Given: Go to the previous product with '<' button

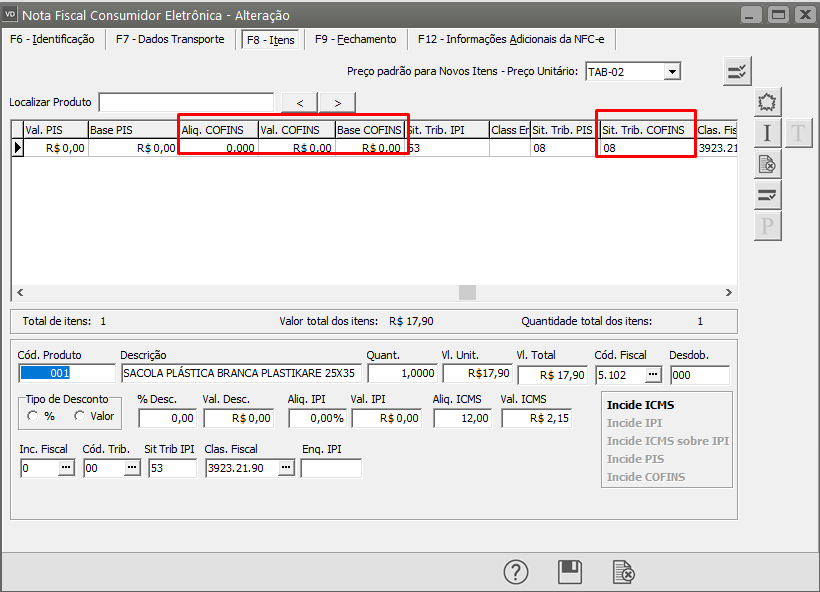Looking at the screenshot, I should (x=300, y=103).
